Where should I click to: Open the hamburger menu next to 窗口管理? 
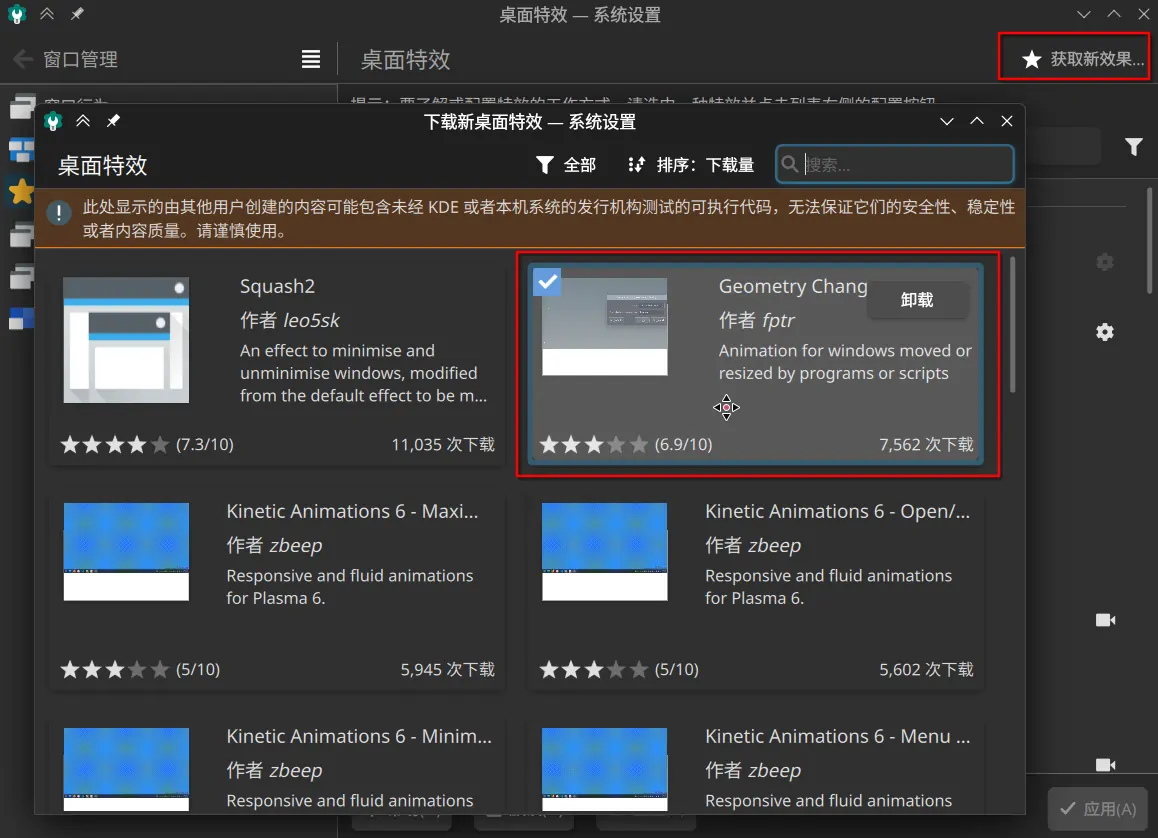tap(311, 59)
